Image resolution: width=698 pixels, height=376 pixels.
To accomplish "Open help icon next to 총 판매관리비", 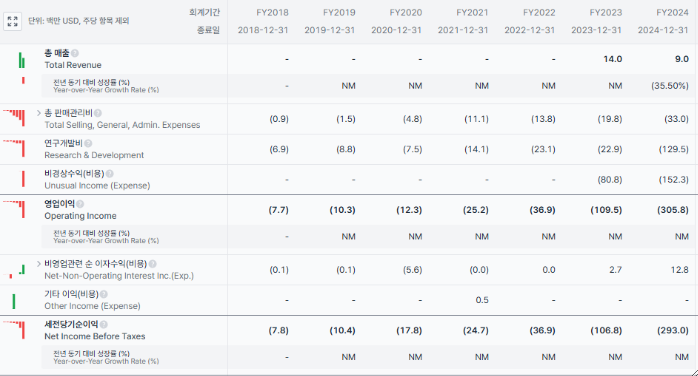I will [97, 113].
